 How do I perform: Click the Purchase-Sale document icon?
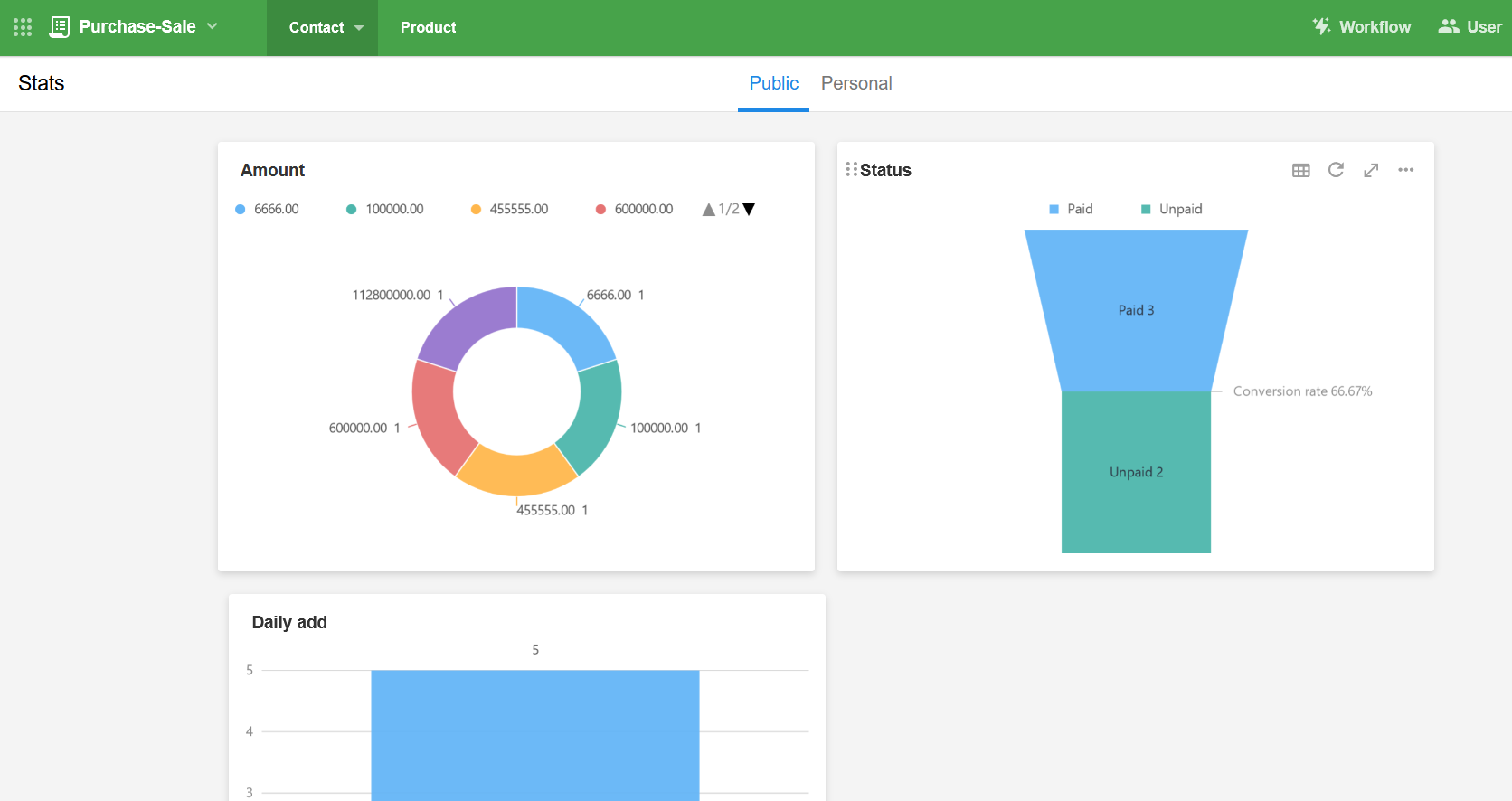coord(60,27)
